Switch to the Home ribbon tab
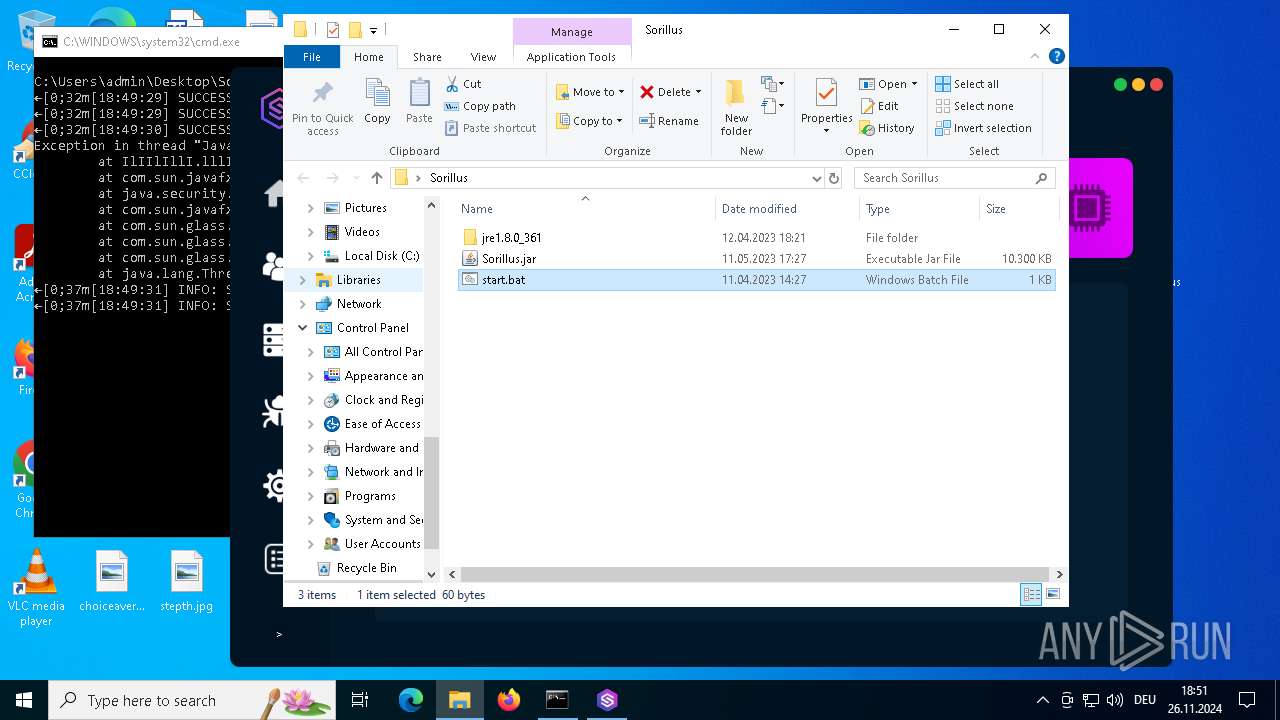This screenshot has width=1280, height=720. [368, 57]
